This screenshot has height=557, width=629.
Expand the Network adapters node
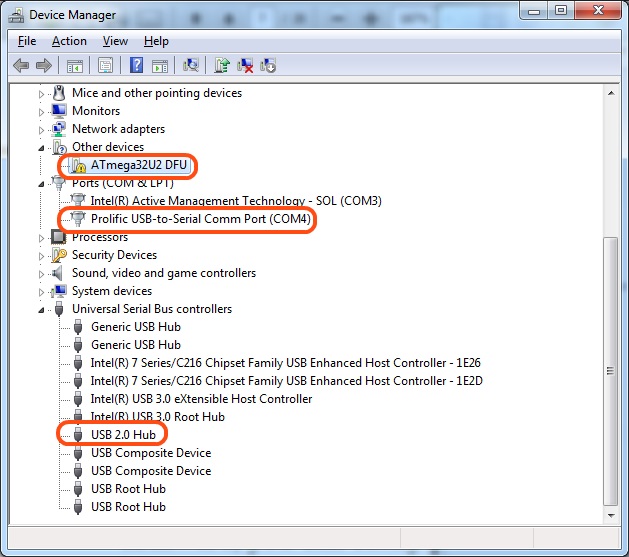[41, 130]
